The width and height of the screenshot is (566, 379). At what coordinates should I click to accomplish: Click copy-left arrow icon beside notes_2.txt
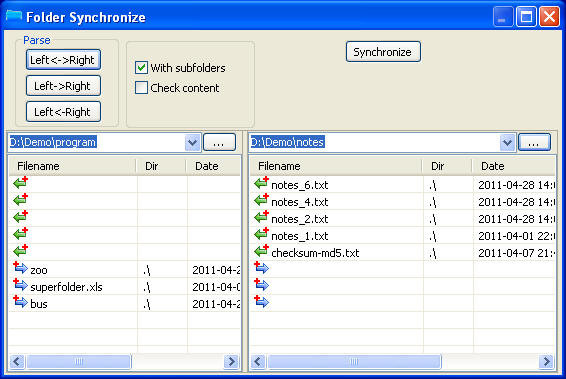(261, 217)
